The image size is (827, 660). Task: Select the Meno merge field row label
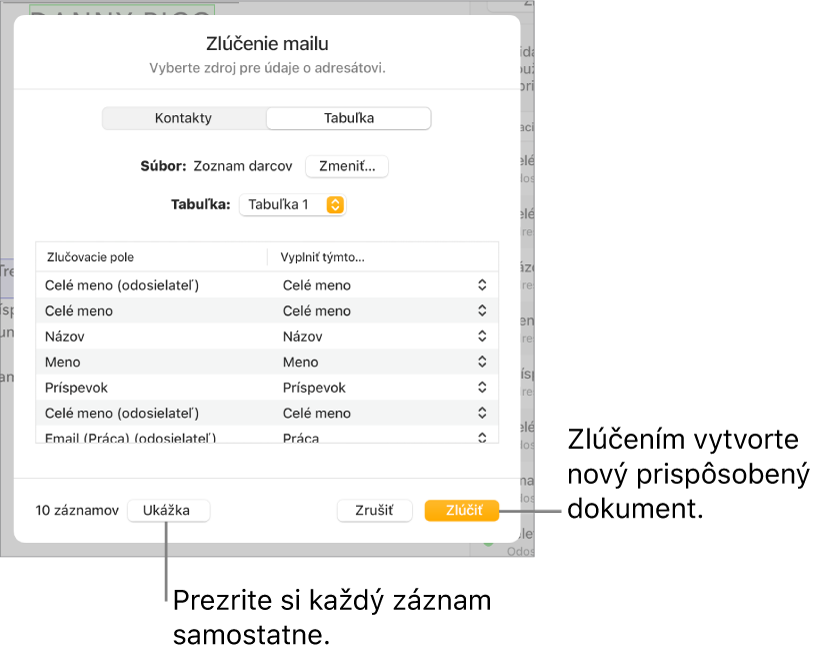63,362
